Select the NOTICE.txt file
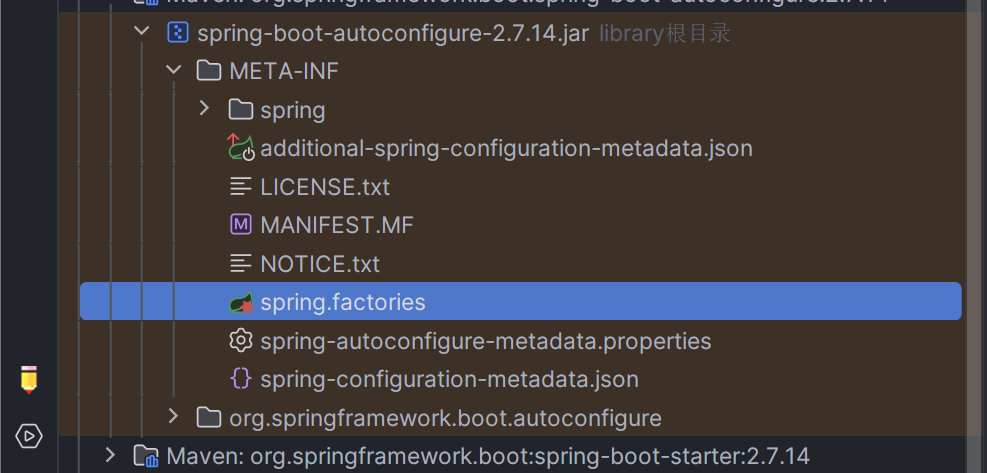Viewport: 987px width, 473px height. pos(320,264)
